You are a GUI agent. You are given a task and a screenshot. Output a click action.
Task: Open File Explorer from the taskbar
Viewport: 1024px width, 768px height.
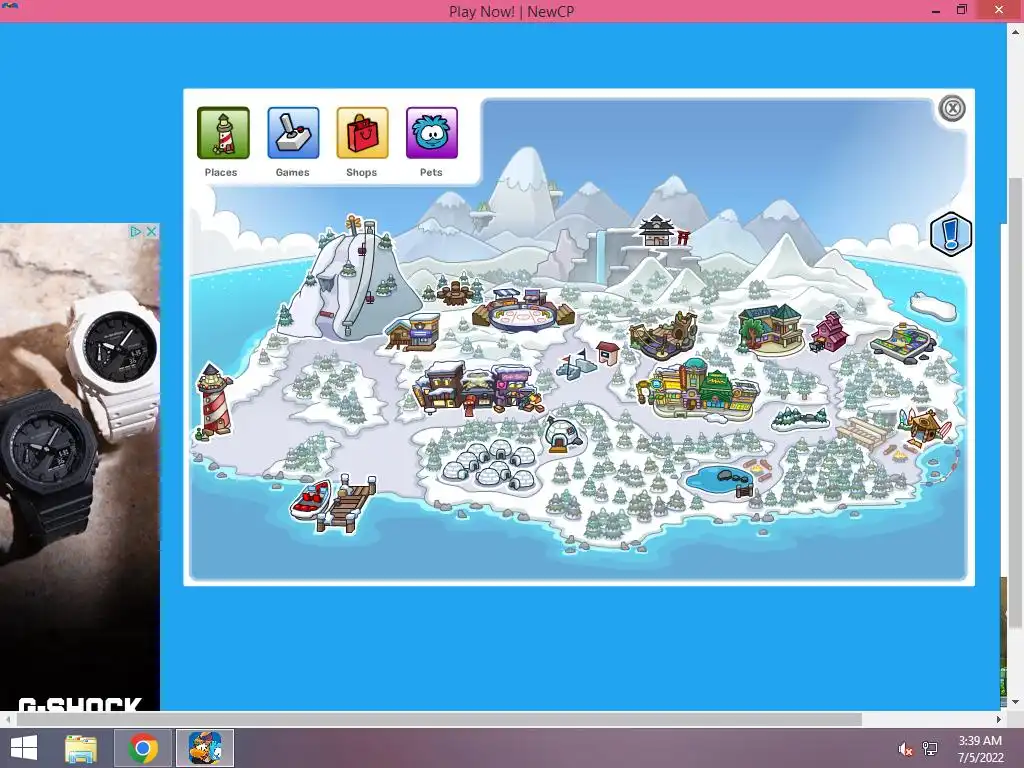click(81, 748)
